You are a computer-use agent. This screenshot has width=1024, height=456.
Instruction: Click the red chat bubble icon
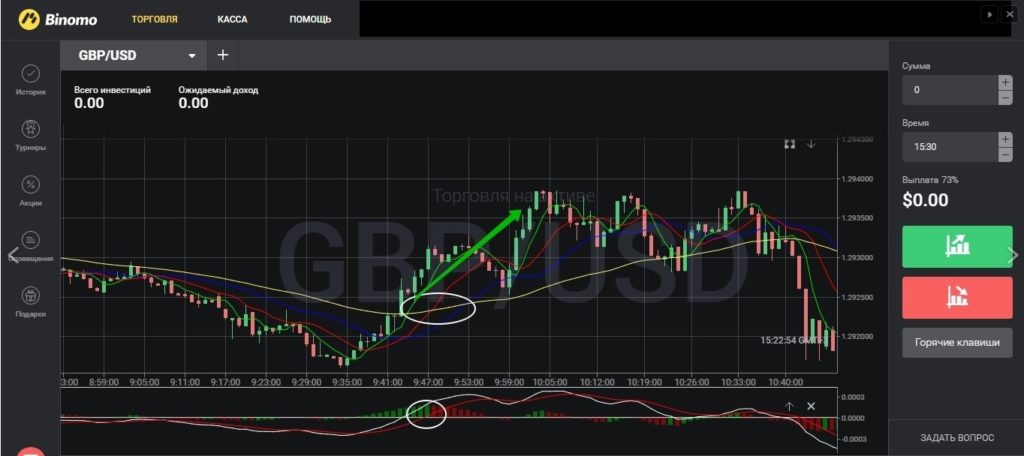click(x=31, y=451)
